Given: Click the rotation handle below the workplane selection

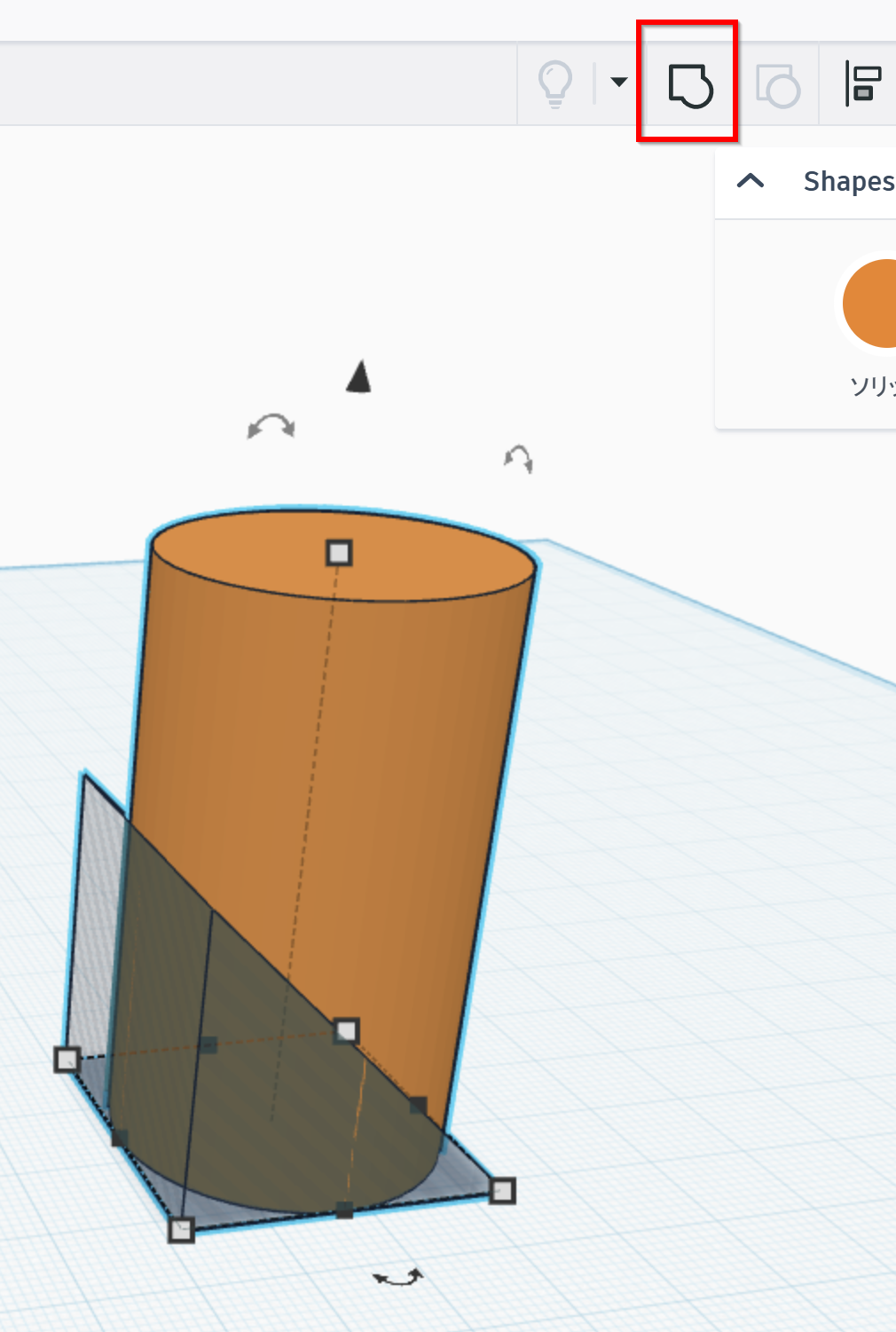Looking at the screenshot, I should pyautogui.click(x=398, y=1278).
